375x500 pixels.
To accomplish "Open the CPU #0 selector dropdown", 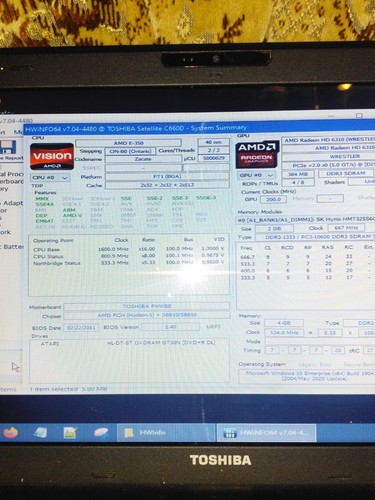I will (x=50, y=178).
